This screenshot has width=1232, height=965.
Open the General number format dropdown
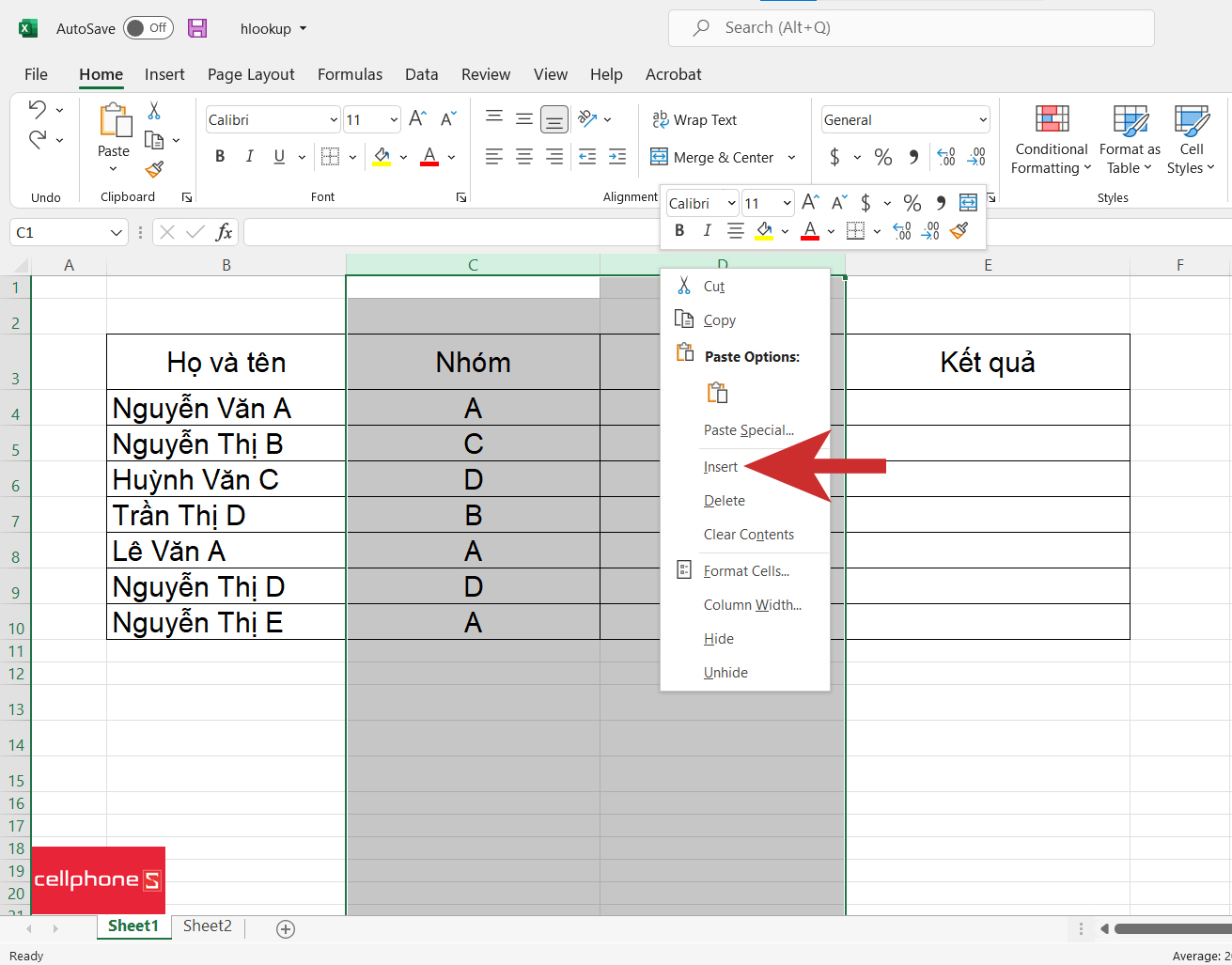coord(983,119)
